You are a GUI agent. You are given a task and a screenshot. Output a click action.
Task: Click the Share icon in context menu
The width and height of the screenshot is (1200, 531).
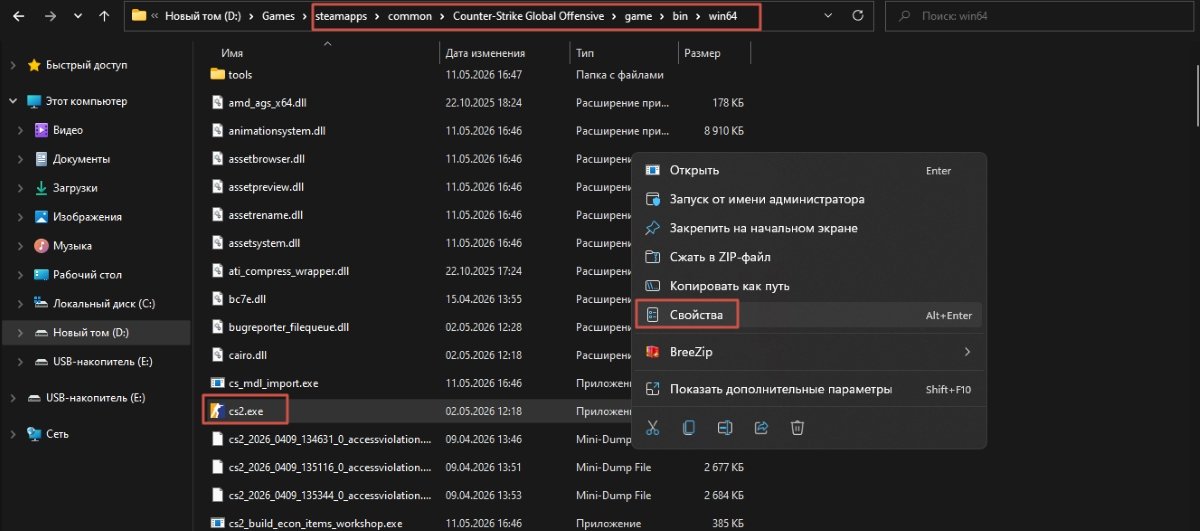(761, 427)
